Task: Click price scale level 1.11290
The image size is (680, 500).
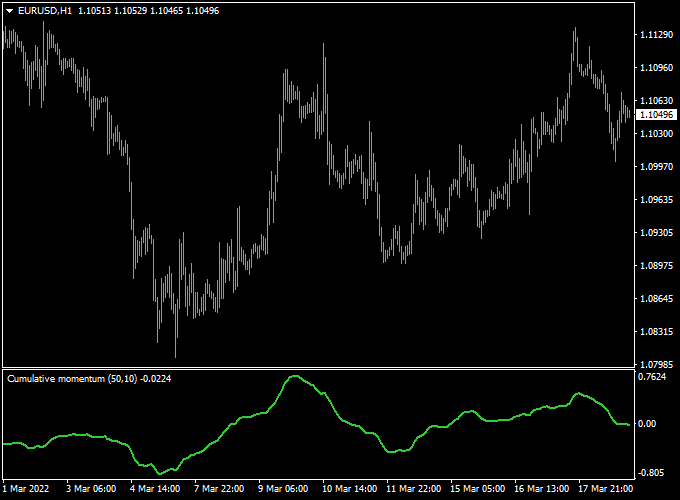Action: pyautogui.click(x=657, y=35)
